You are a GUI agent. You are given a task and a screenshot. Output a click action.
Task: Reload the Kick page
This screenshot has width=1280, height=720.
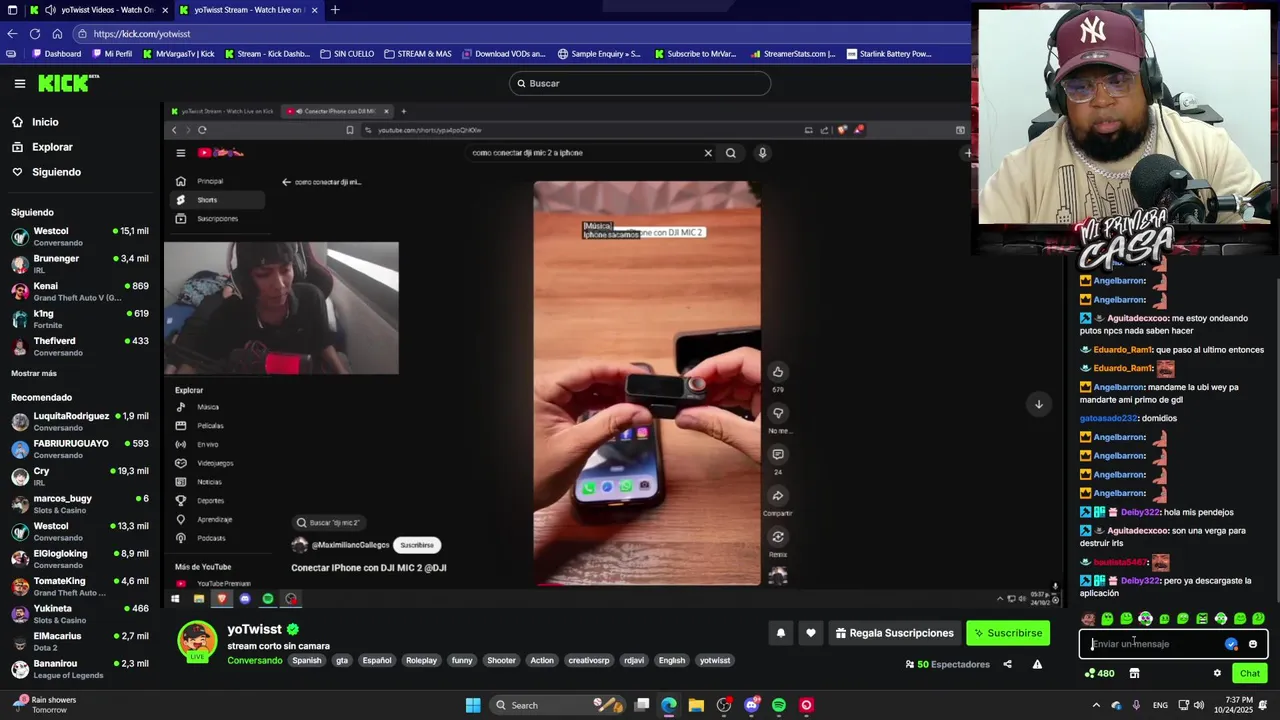point(35,34)
